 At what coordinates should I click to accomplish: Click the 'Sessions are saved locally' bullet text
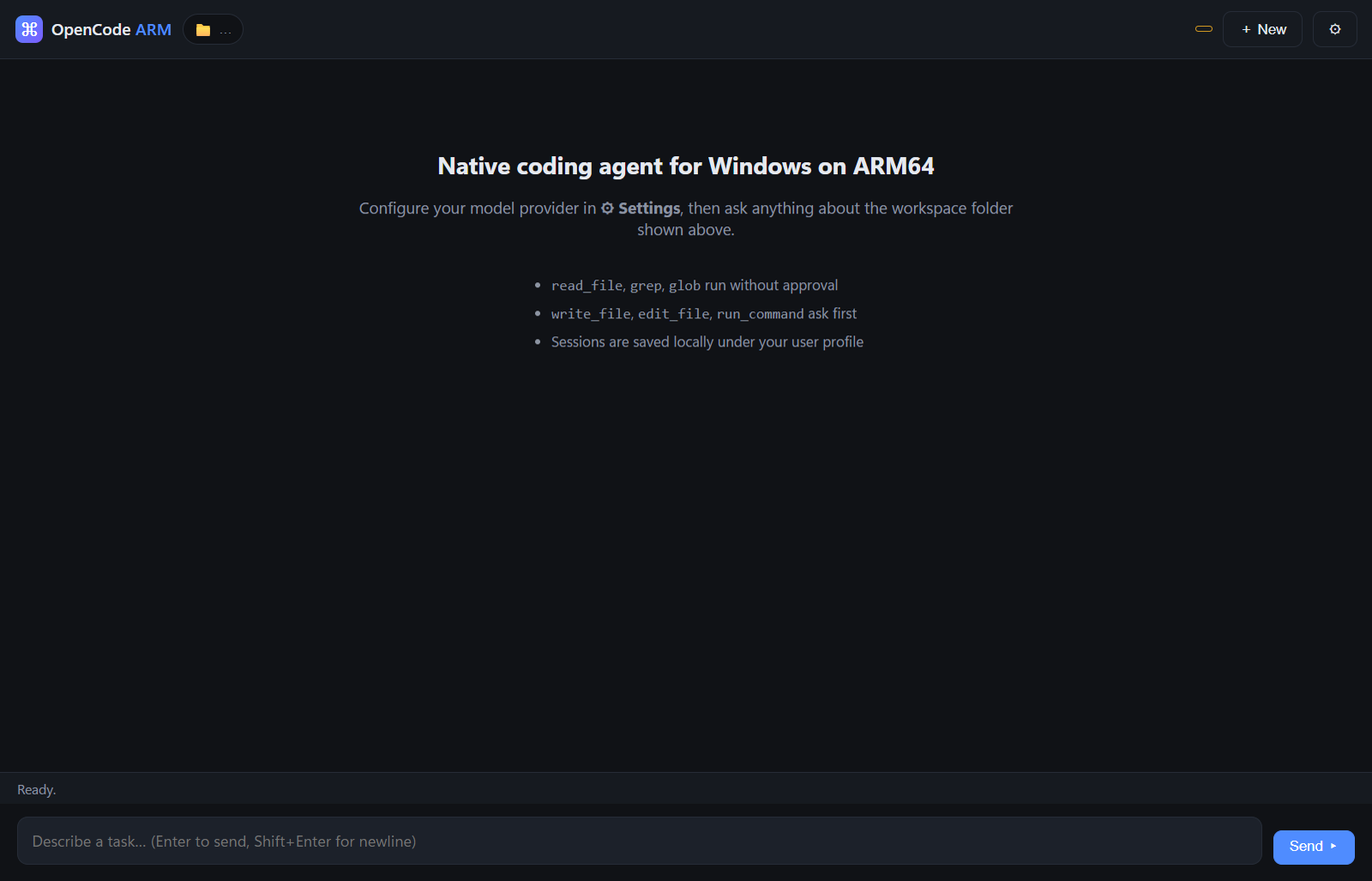click(707, 341)
